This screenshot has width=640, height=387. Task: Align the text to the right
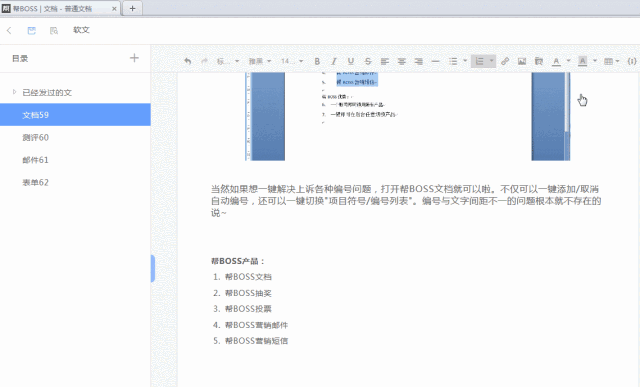(x=419, y=61)
